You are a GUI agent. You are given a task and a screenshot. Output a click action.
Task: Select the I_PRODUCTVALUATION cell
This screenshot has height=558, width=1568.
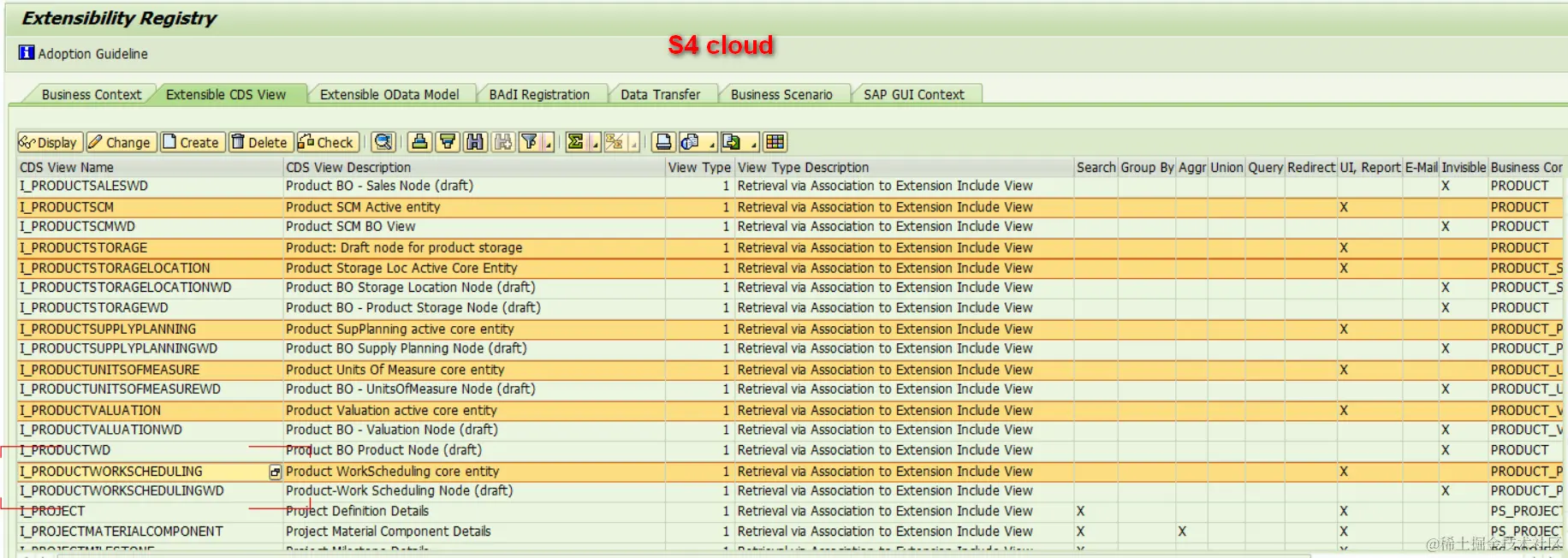pyautogui.click(x=151, y=411)
